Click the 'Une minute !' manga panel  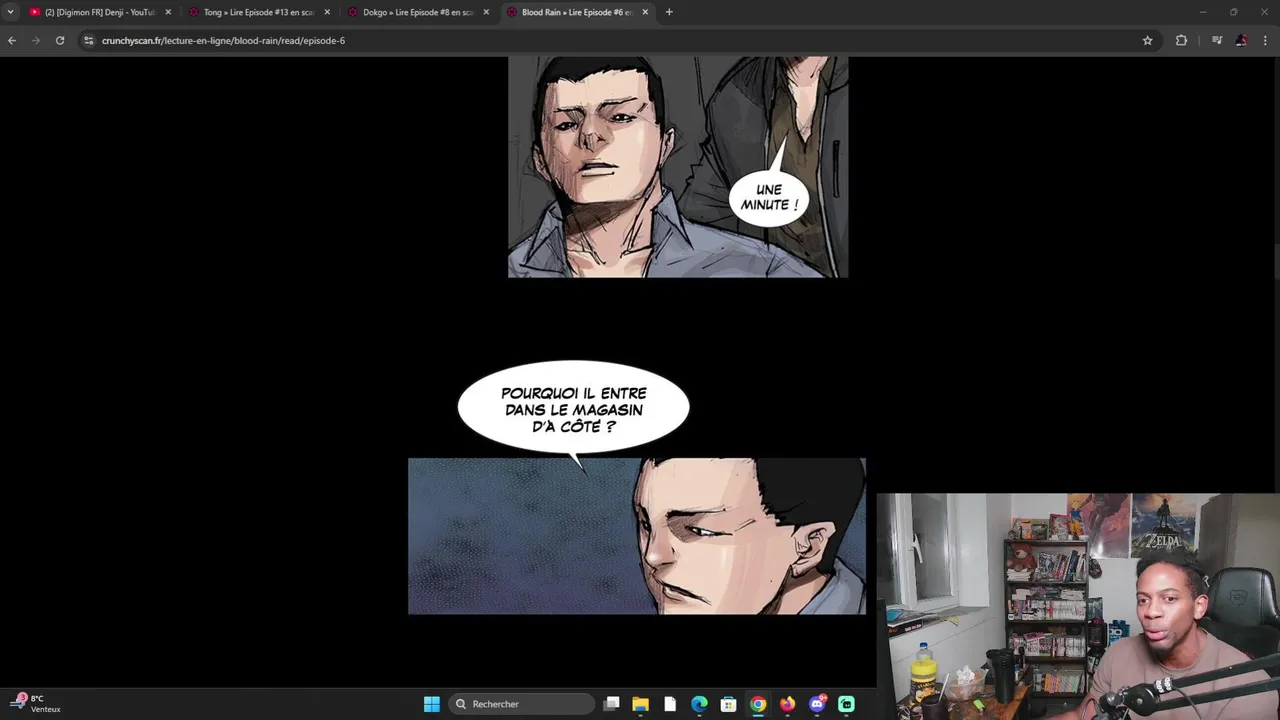click(678, 167)
